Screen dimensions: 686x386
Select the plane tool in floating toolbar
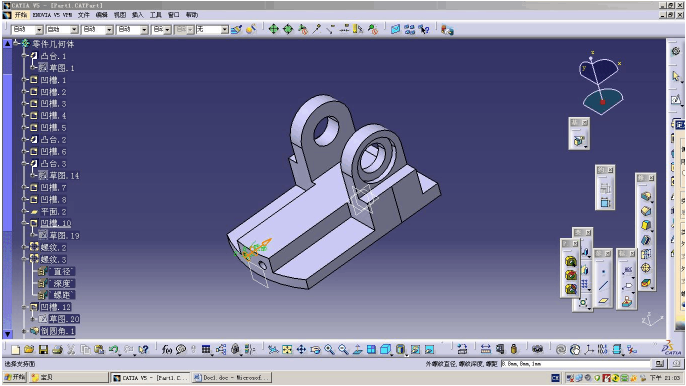tap(603, 300)
